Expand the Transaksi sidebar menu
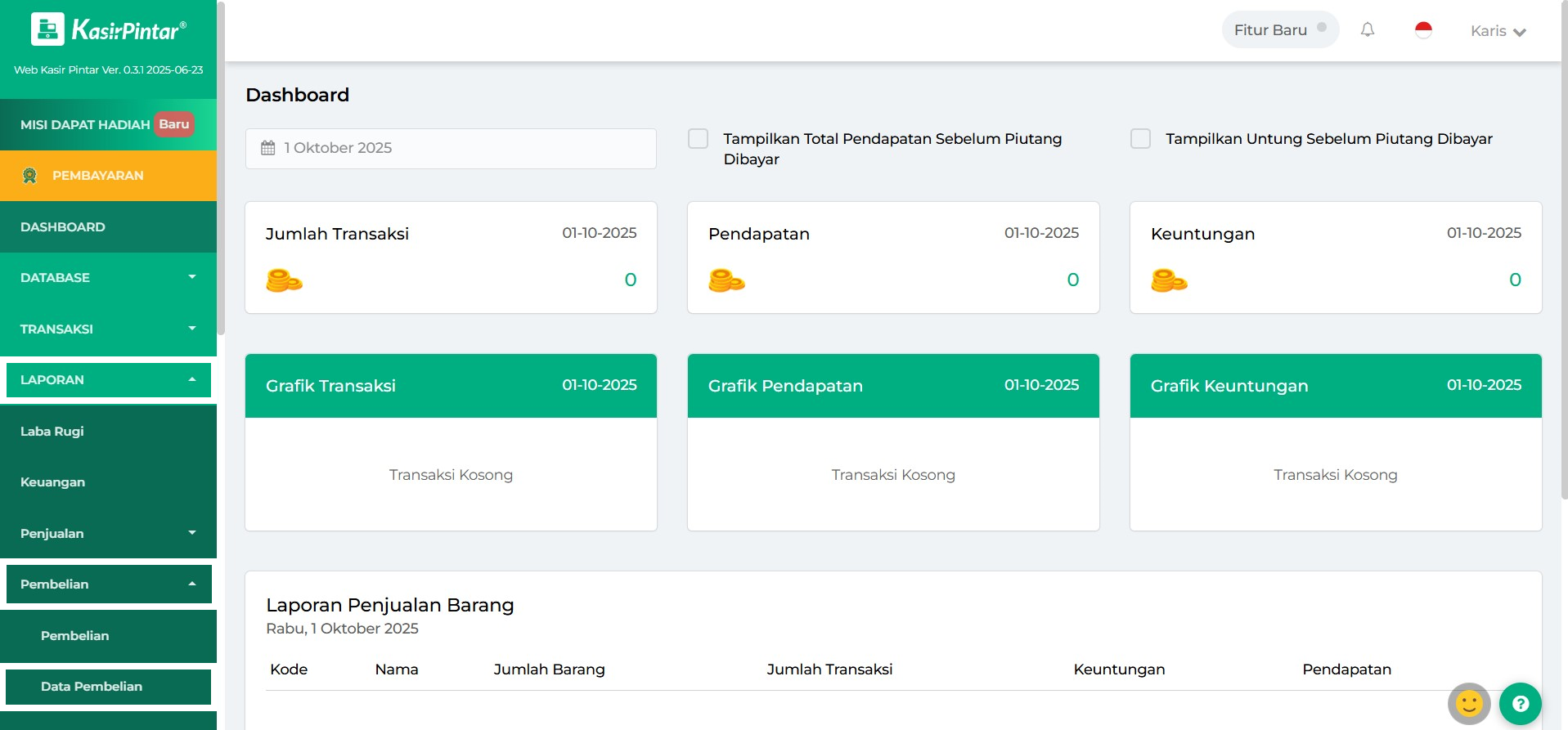This screenshot has width=1568, height=730. (108, 329)
